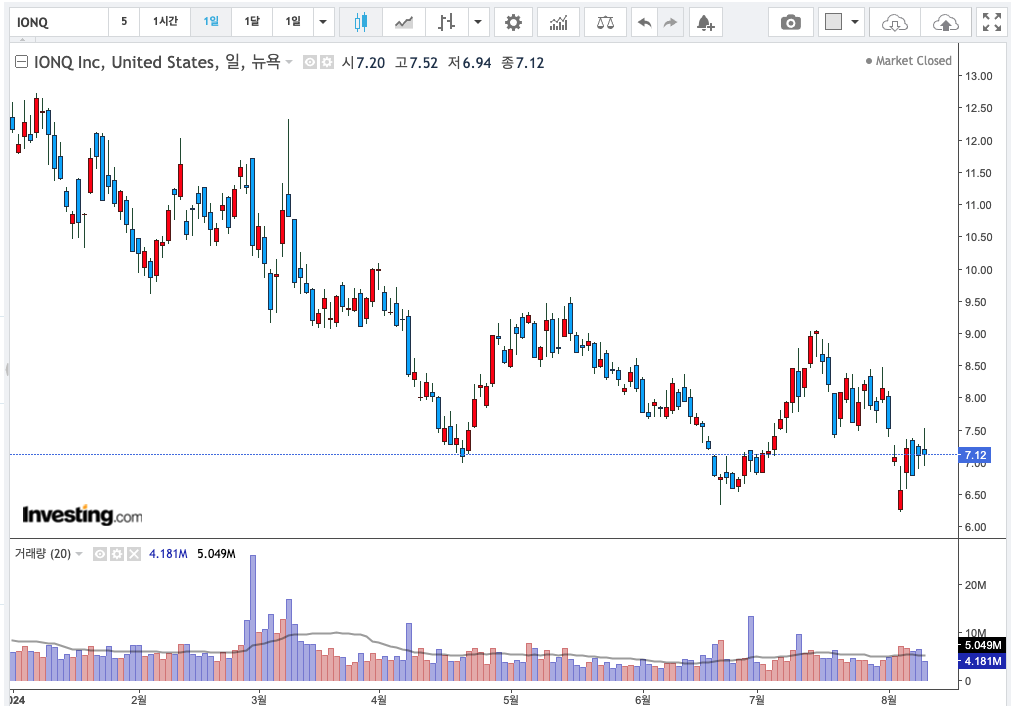Click the 6.00 price axis label

tap(976, 527)
